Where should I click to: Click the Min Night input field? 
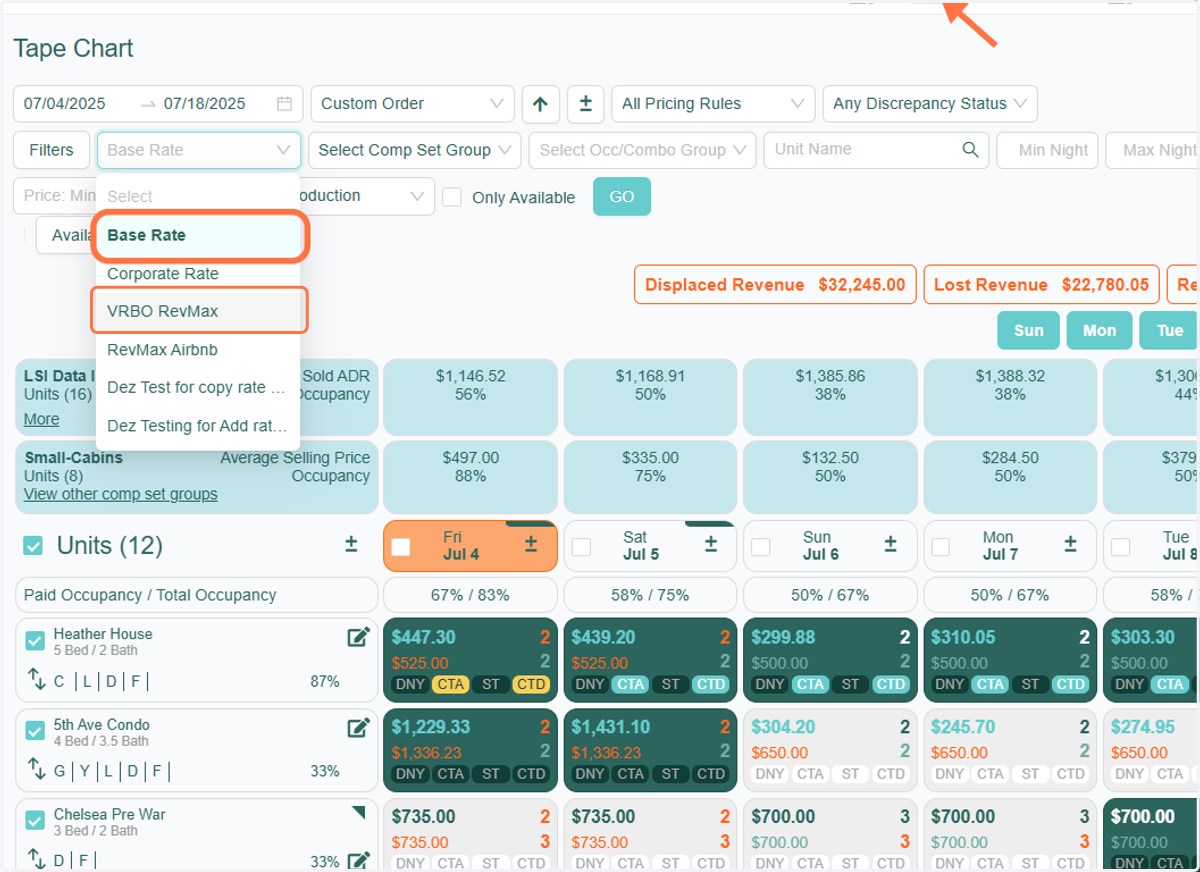(1048, 150)
